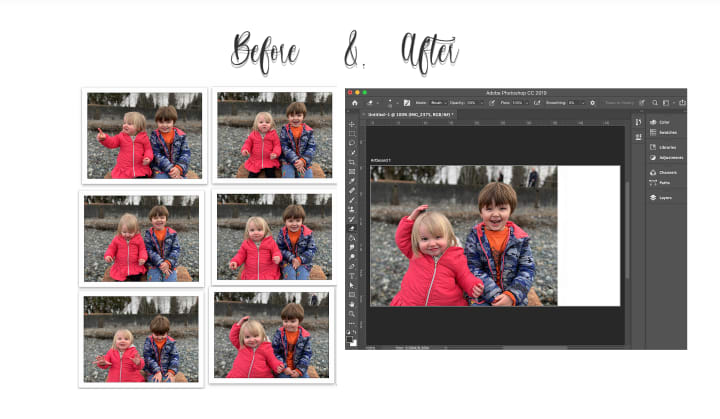Select the Move tool
Screen dimensions: 720x419
[352, 124]
